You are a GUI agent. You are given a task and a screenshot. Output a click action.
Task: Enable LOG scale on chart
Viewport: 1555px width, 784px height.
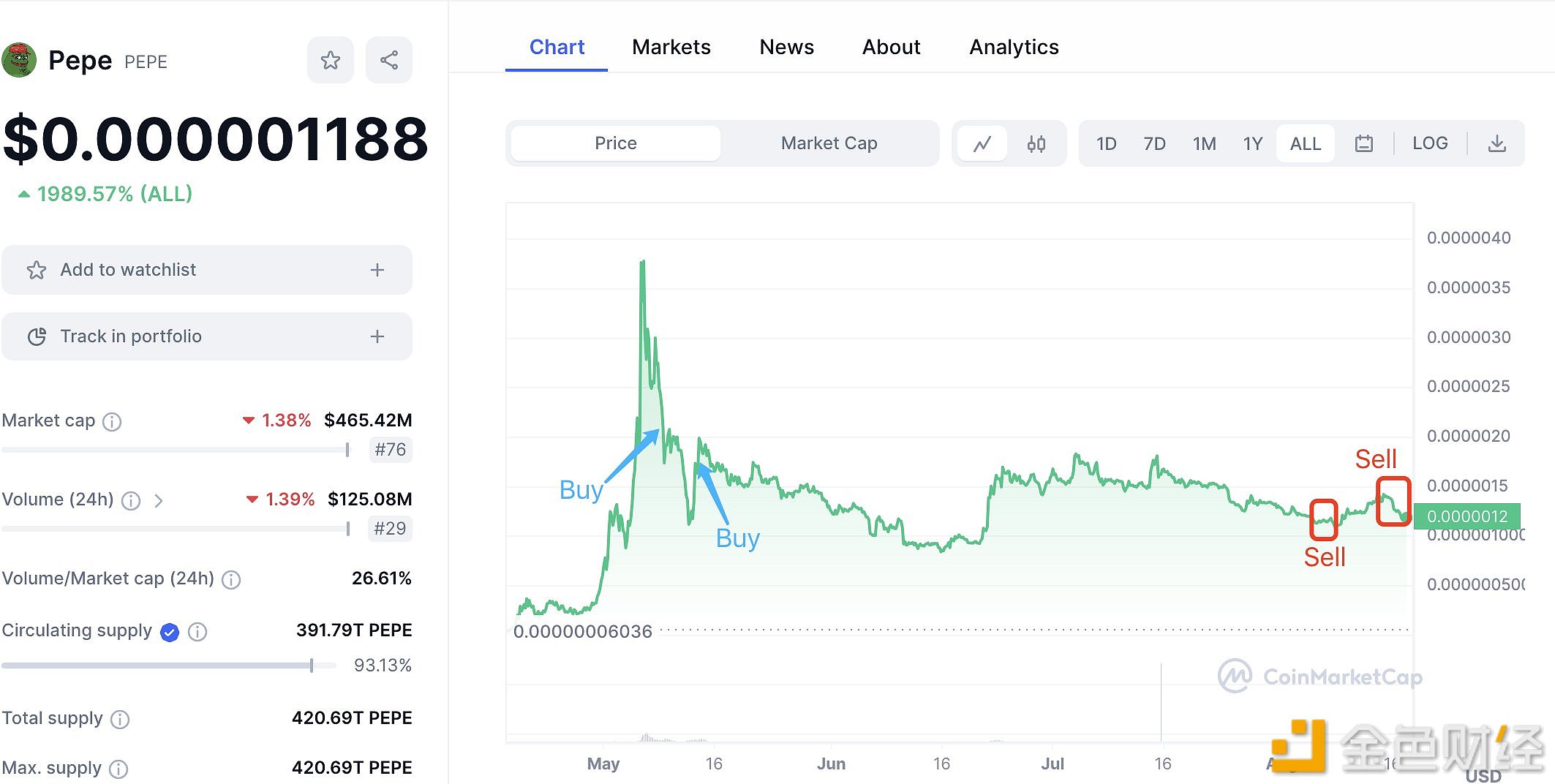[x=1430, y=143]
